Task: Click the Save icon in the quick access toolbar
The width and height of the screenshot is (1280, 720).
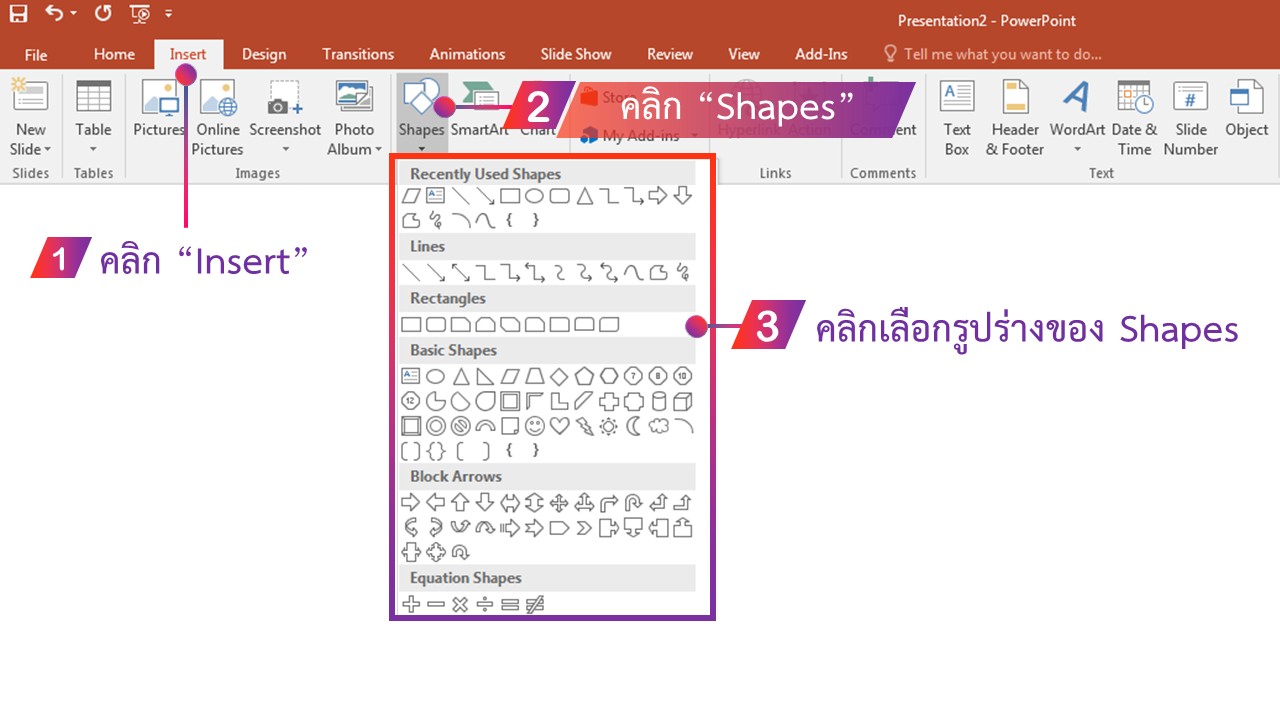Action: (x=18, y=14)
